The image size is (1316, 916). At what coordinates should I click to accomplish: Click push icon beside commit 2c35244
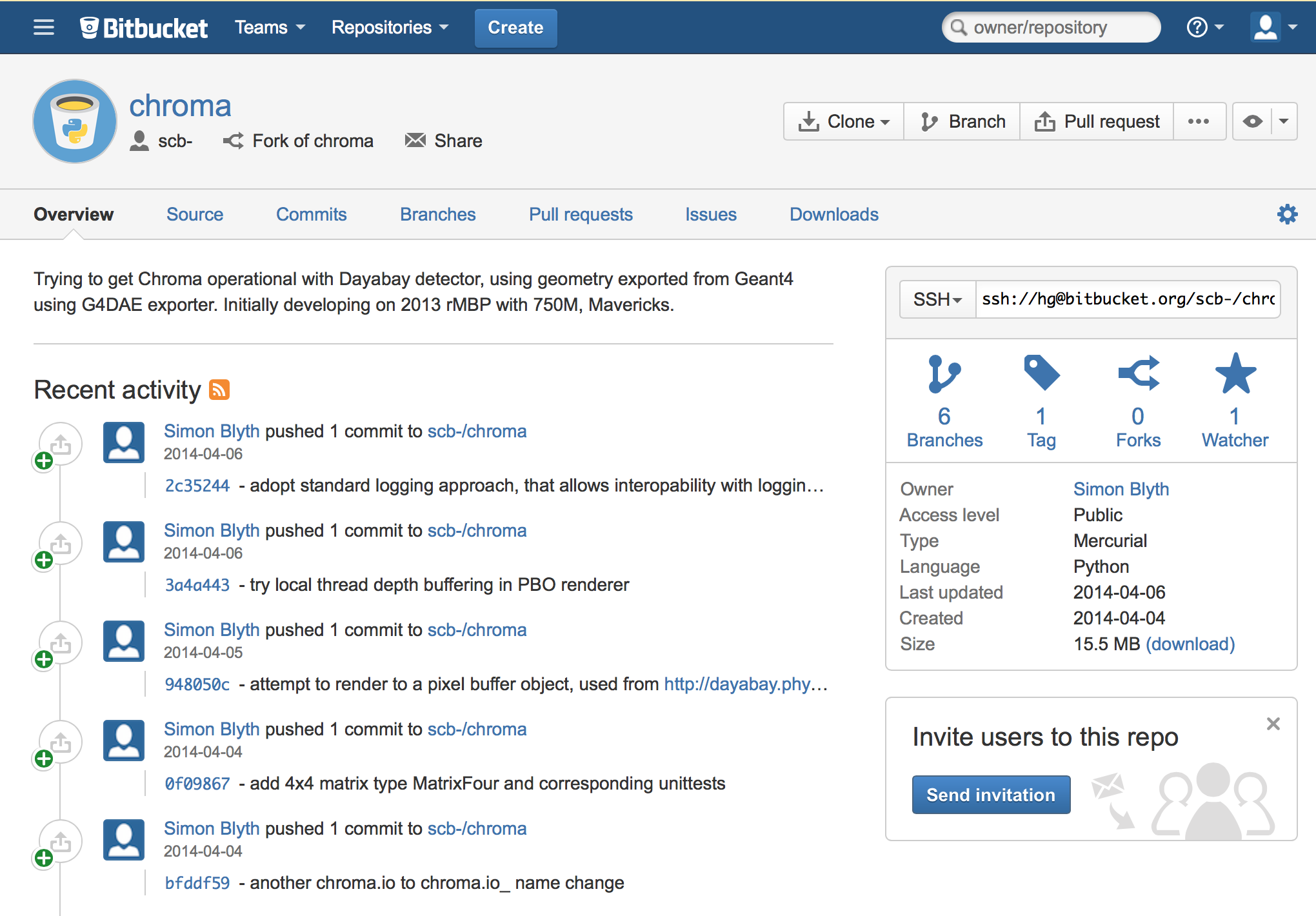[60, 444]
